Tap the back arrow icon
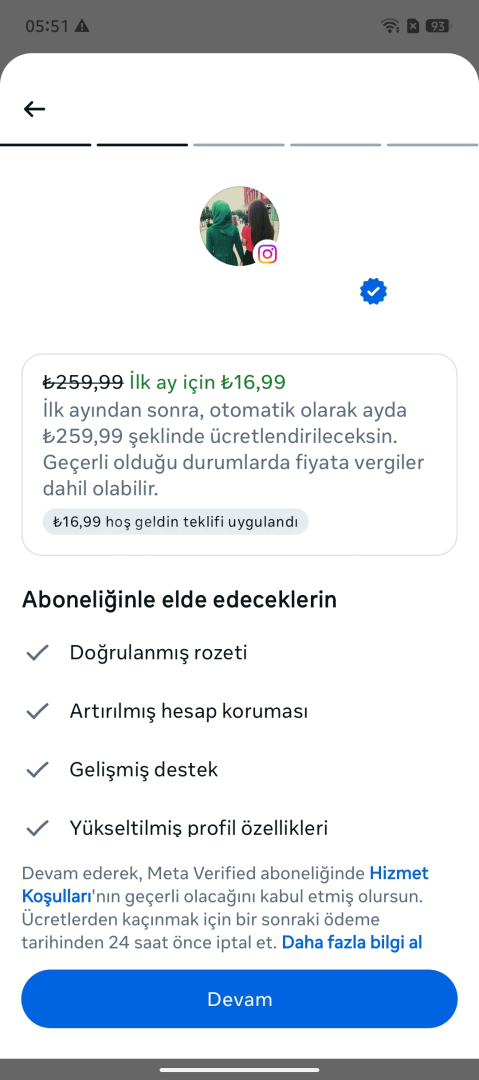This screenshot has width=479, height=1080. point(34,109)
